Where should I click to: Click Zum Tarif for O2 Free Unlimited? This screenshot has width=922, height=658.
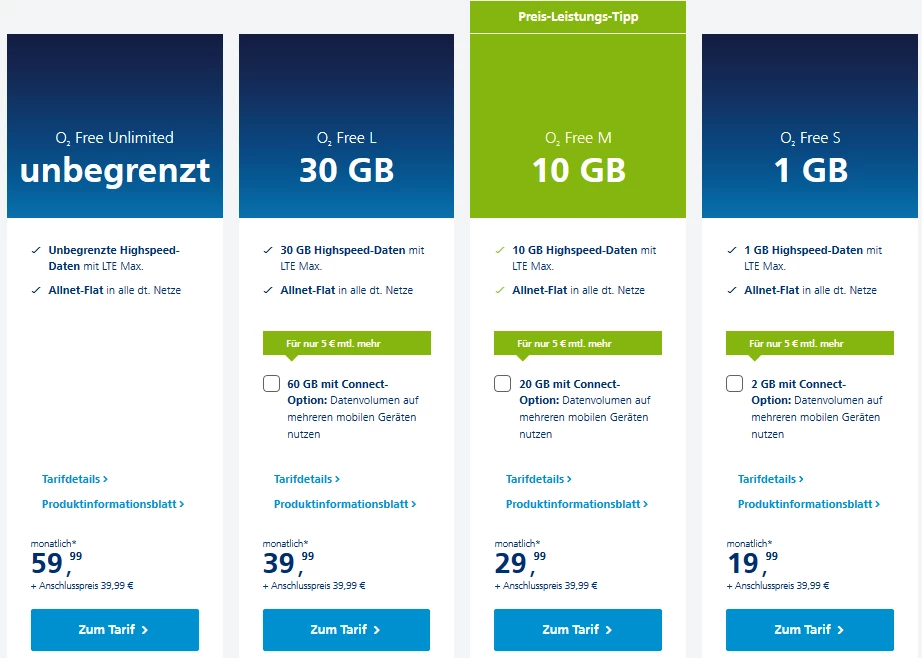115,630
